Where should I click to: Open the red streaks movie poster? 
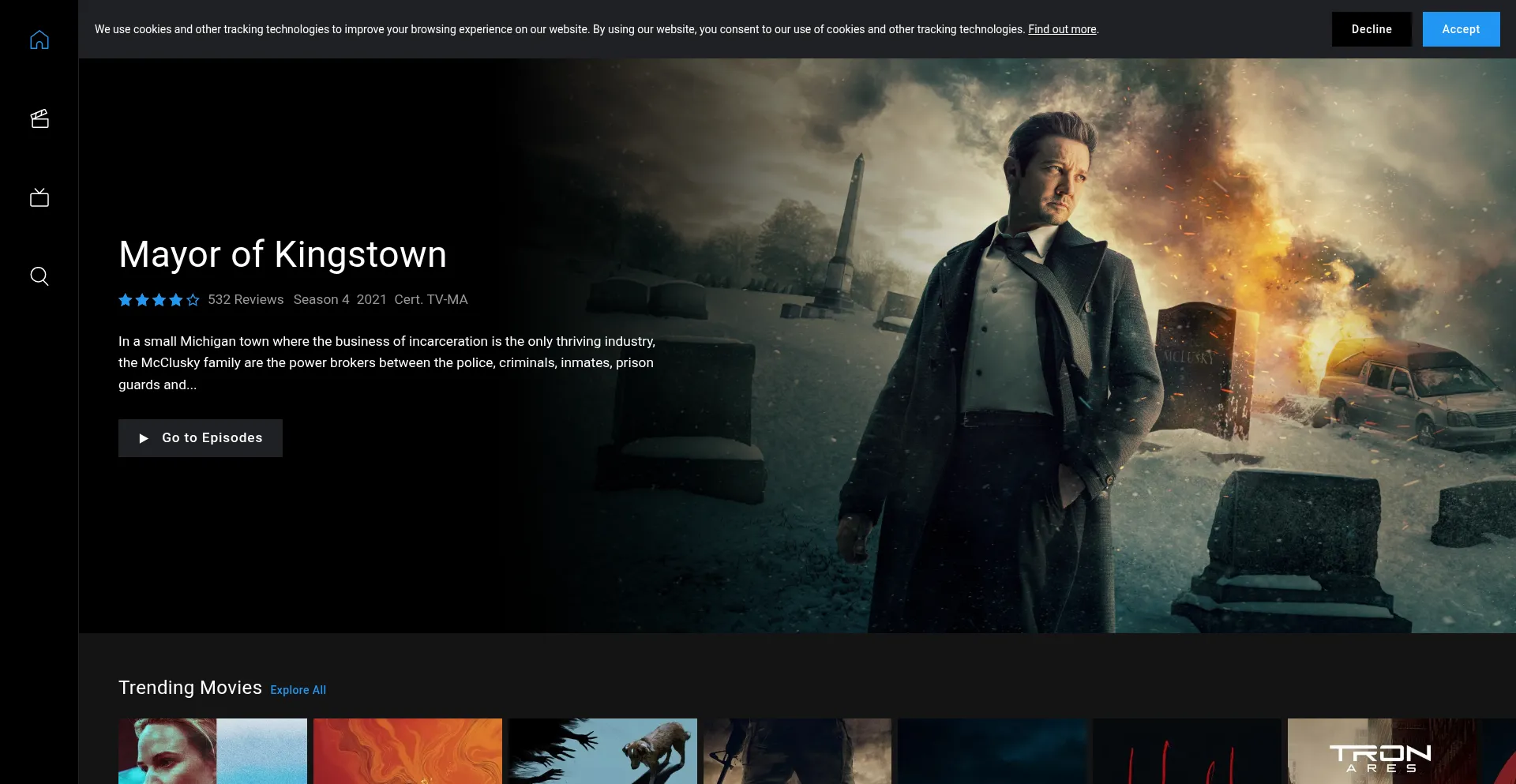(1187, 751)
